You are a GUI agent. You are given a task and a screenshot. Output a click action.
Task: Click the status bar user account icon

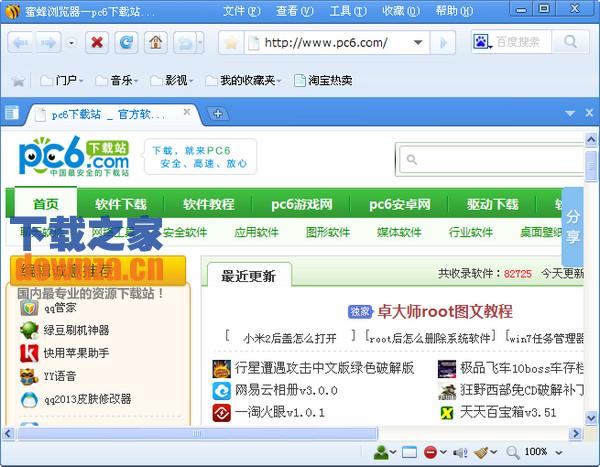click(381, 452)
